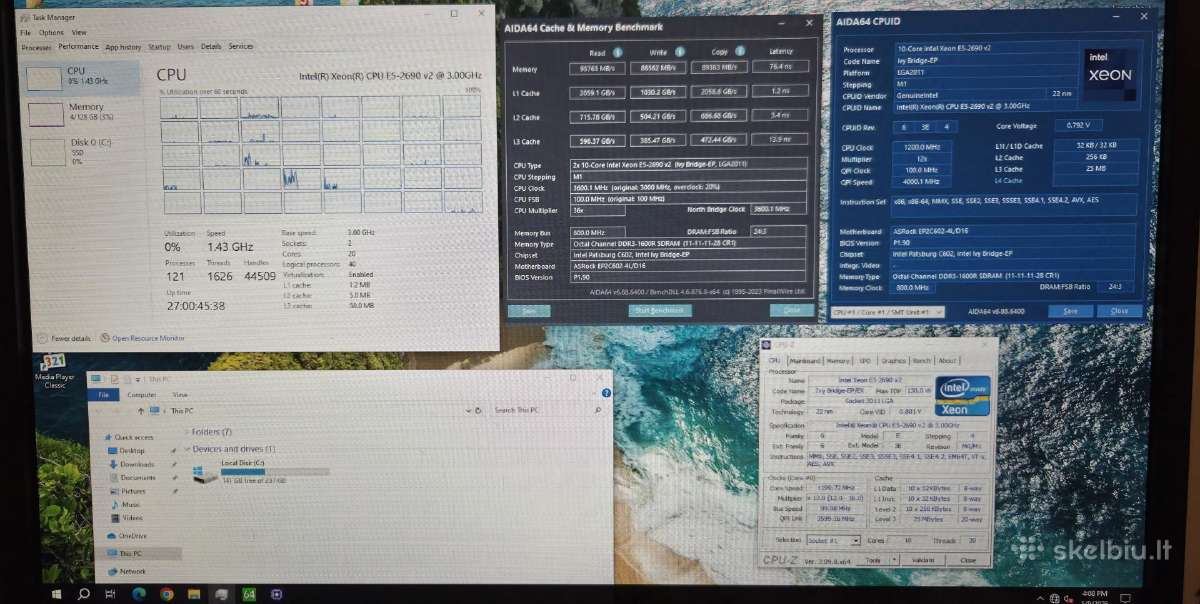Open the Bench tab in CPU-Z
Screen dimensions: 1200x604
921,361
